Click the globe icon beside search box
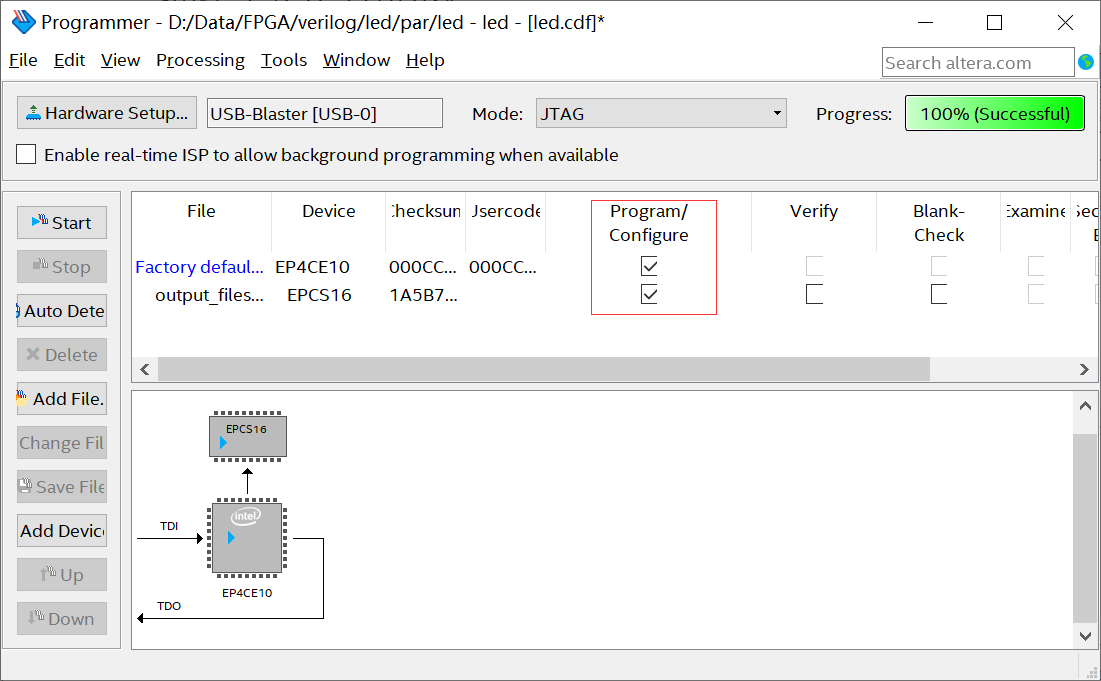Screen dimensions: 1101x681 [x=1086, y=62]
